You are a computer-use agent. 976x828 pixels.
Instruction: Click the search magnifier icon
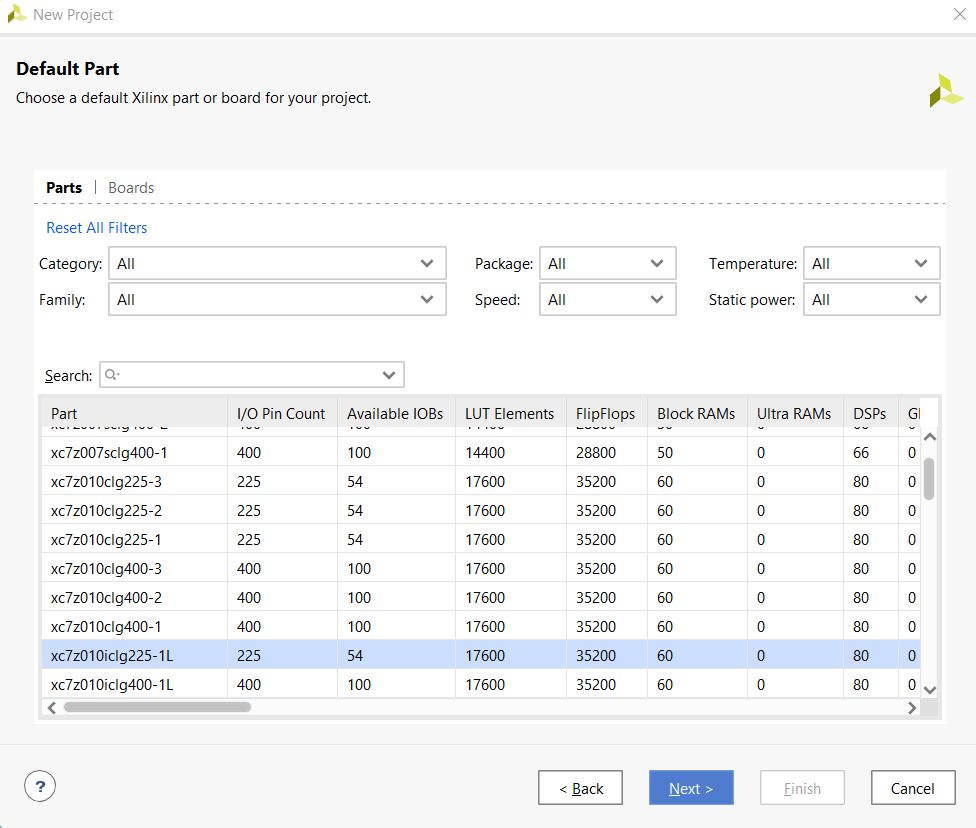coord(111,375)
